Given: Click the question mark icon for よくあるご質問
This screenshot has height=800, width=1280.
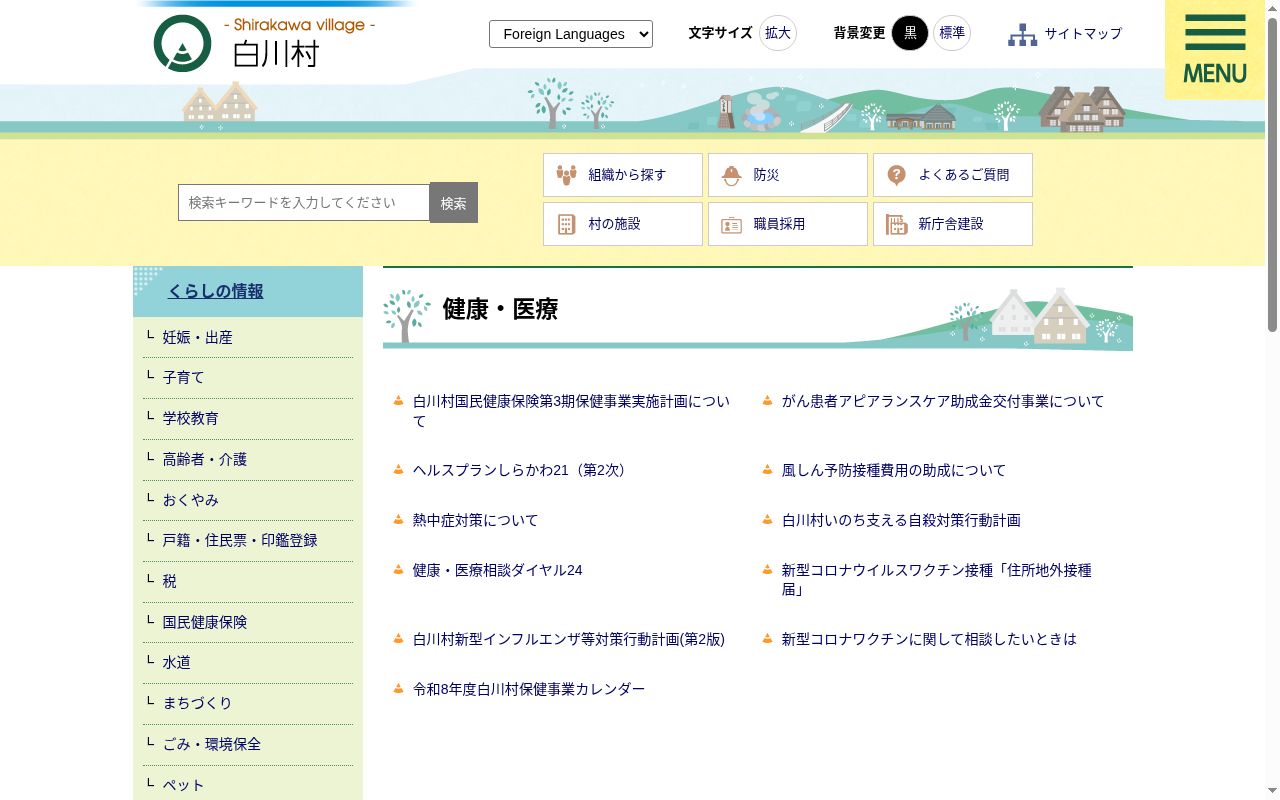Looking at the screenshot, I should 897,175.
